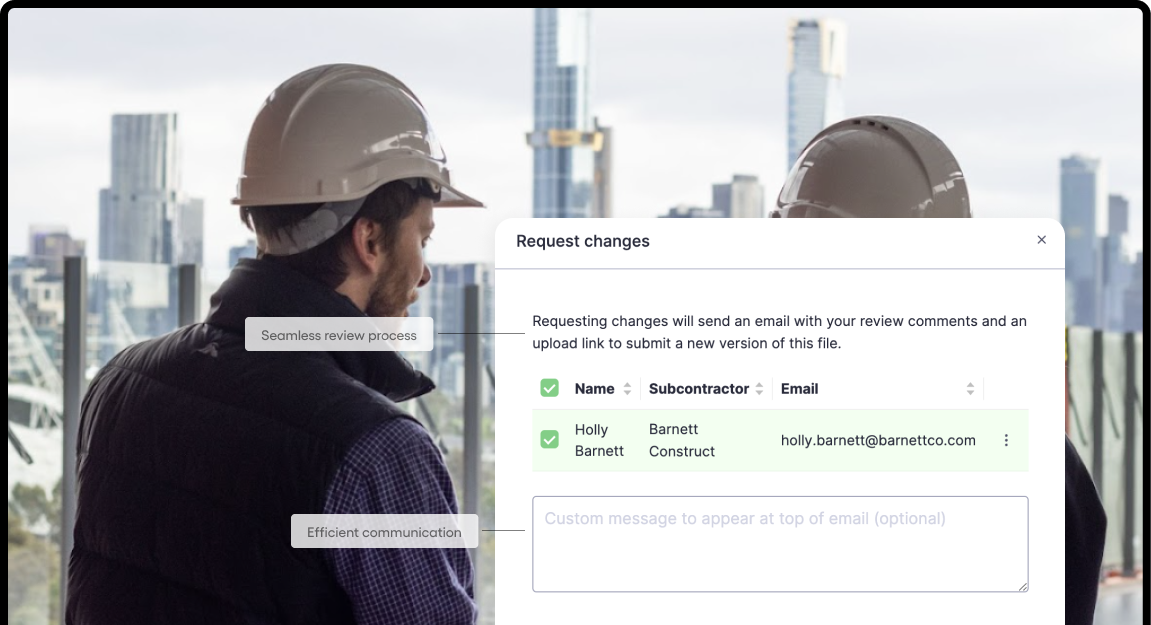This screenshot has width=1151, height=625.
Task: Sort the Email column using its arrows
Action: tap(970, 389)
